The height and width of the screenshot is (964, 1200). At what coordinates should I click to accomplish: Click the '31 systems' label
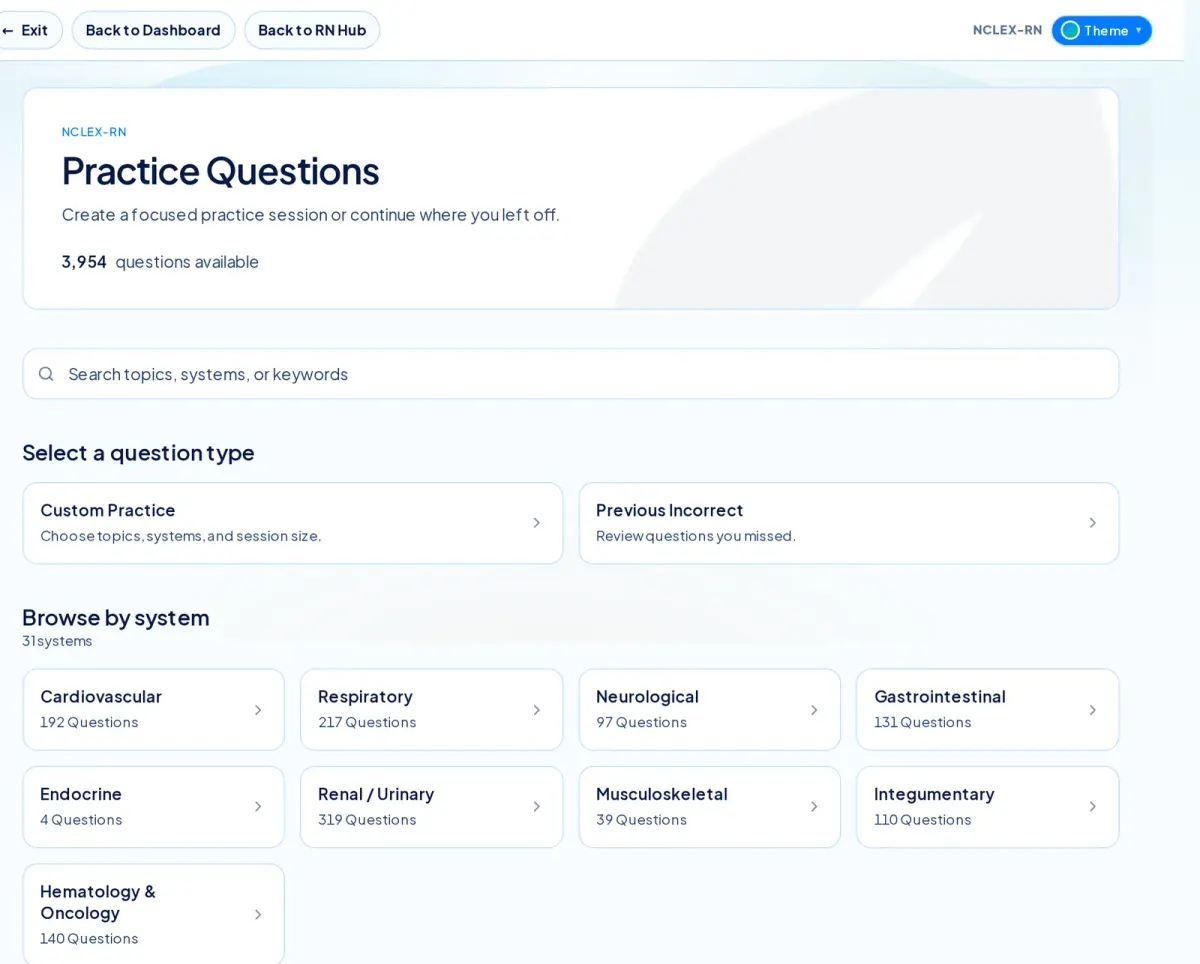[x=57, y=641]
